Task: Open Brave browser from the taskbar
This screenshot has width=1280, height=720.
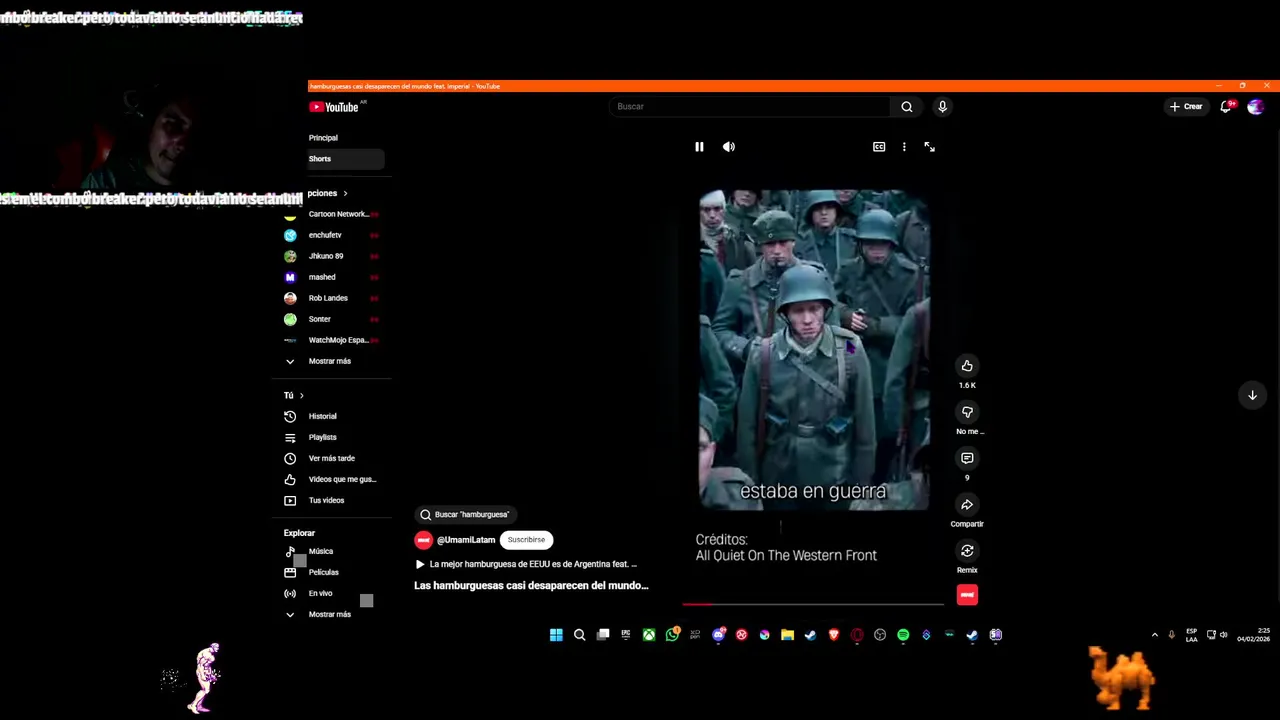Action: [834, 635]
